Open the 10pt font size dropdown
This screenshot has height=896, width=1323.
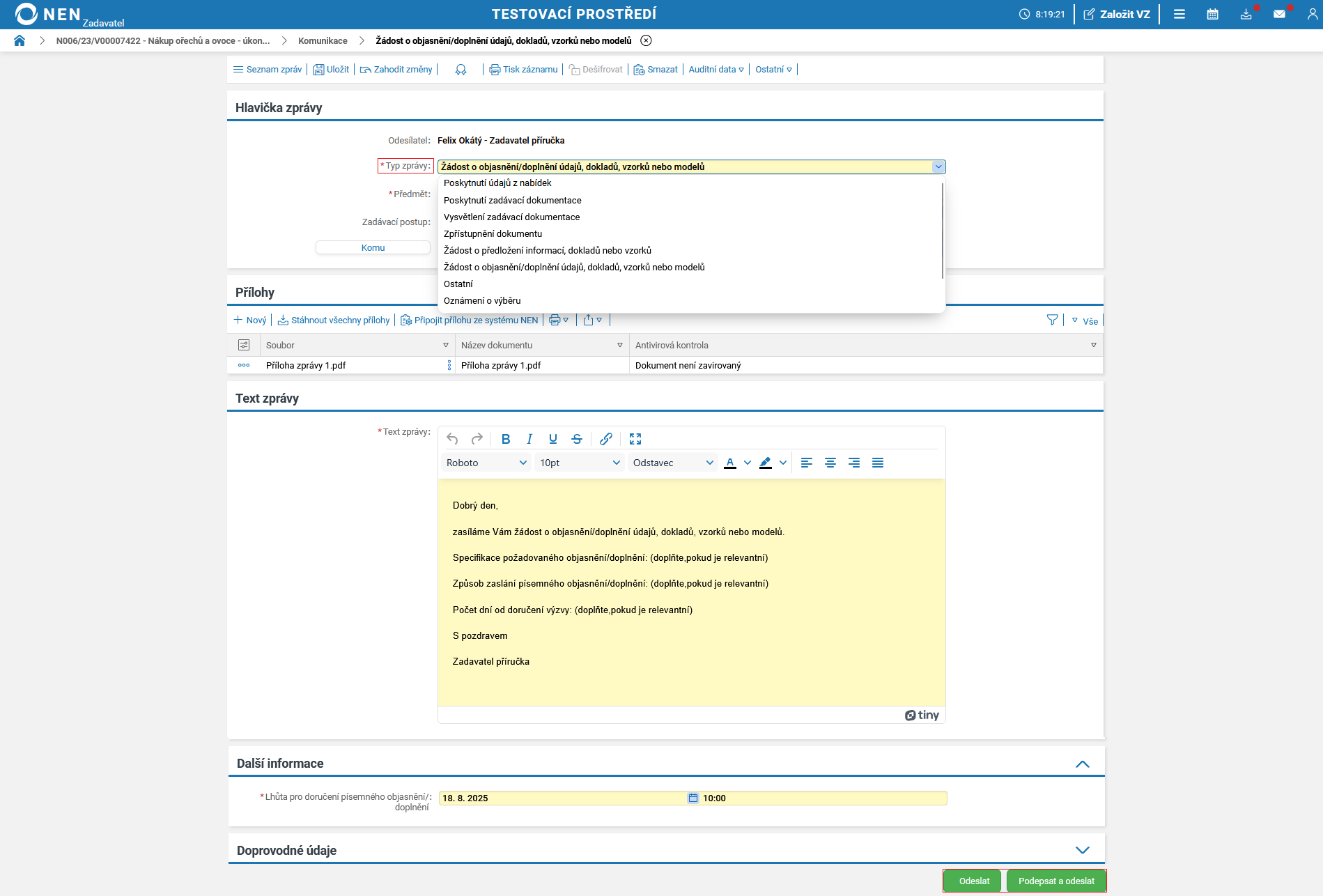click(580, 463)
